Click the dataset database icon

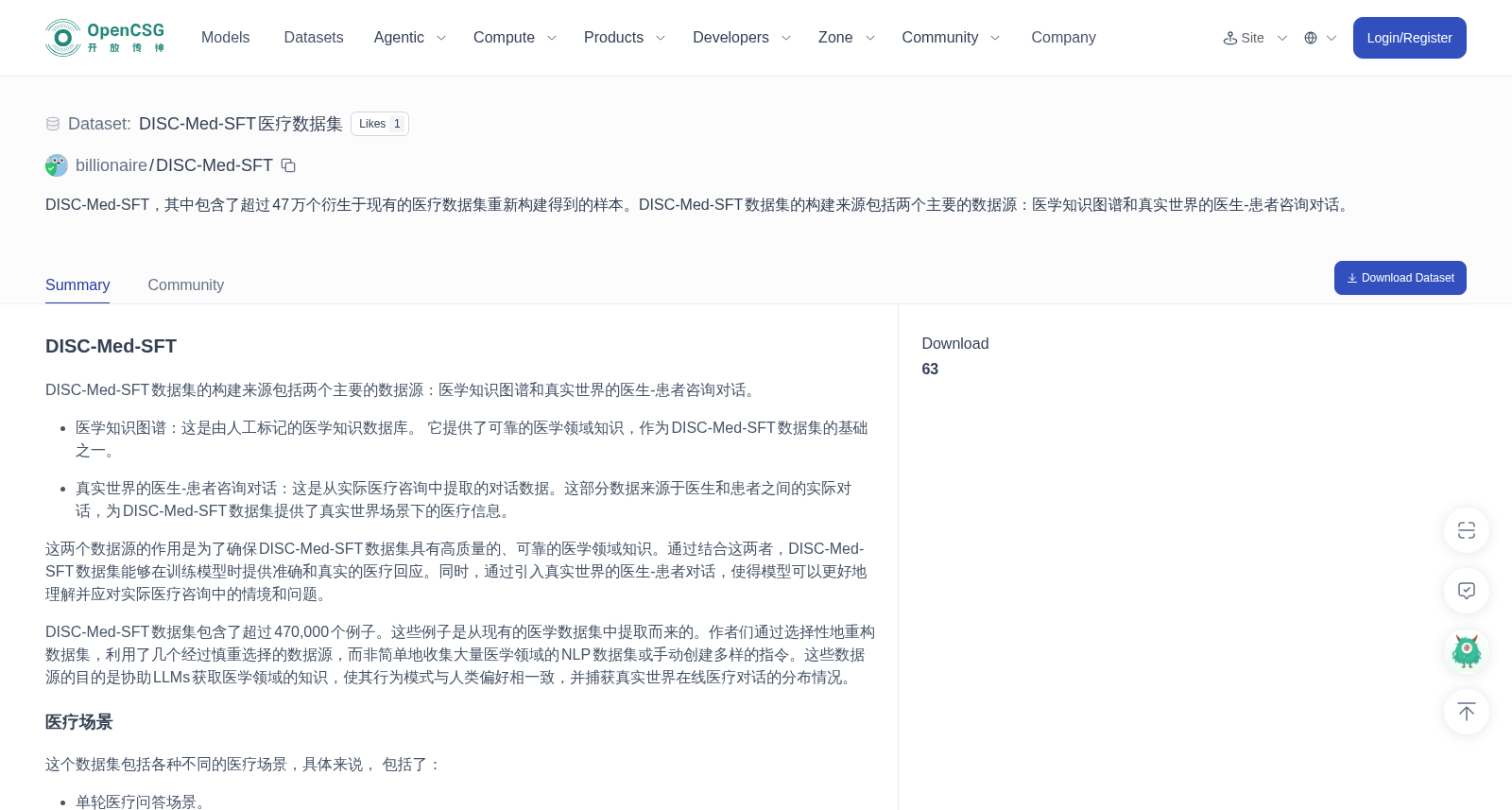tap(53, 124)
